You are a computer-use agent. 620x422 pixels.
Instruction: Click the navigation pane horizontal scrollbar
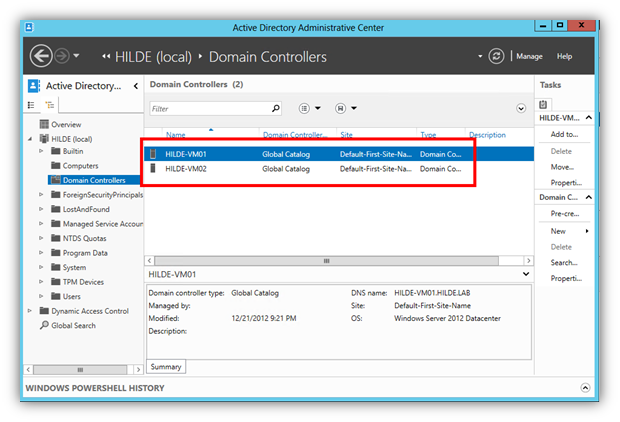point(80,370)
